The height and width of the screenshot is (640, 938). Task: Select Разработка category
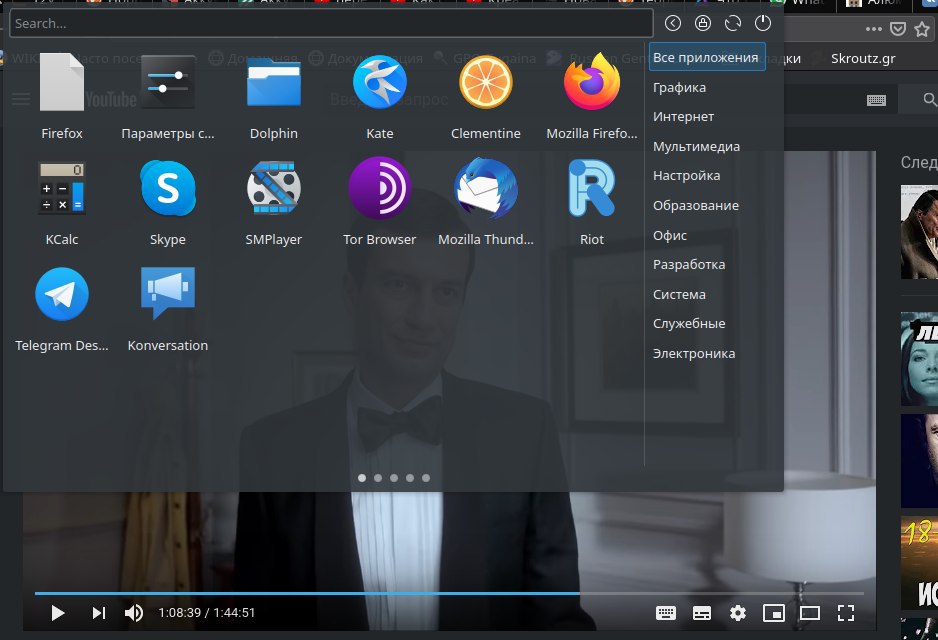(x=689, y=264)
